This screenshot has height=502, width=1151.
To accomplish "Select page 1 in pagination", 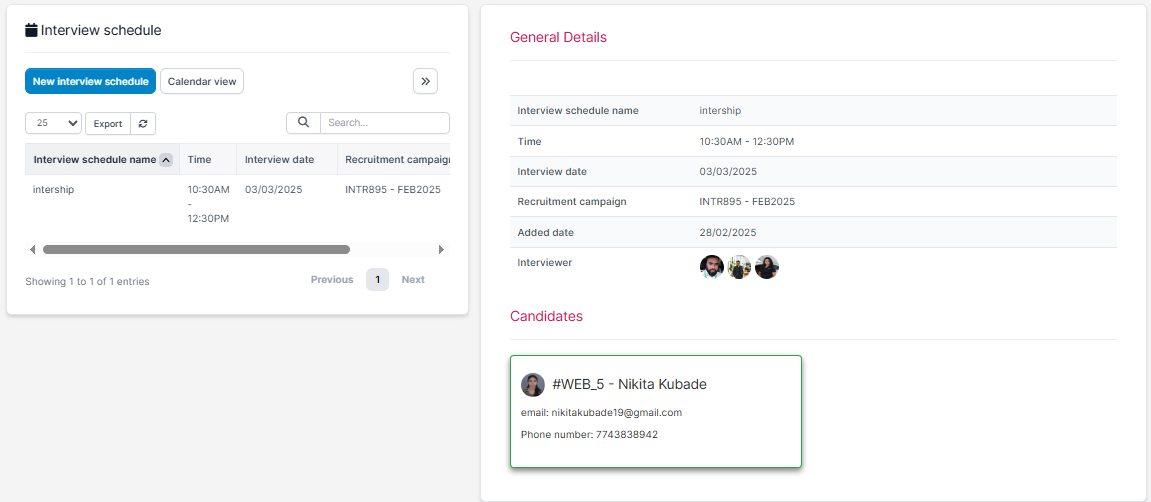I will click(377, 280).
